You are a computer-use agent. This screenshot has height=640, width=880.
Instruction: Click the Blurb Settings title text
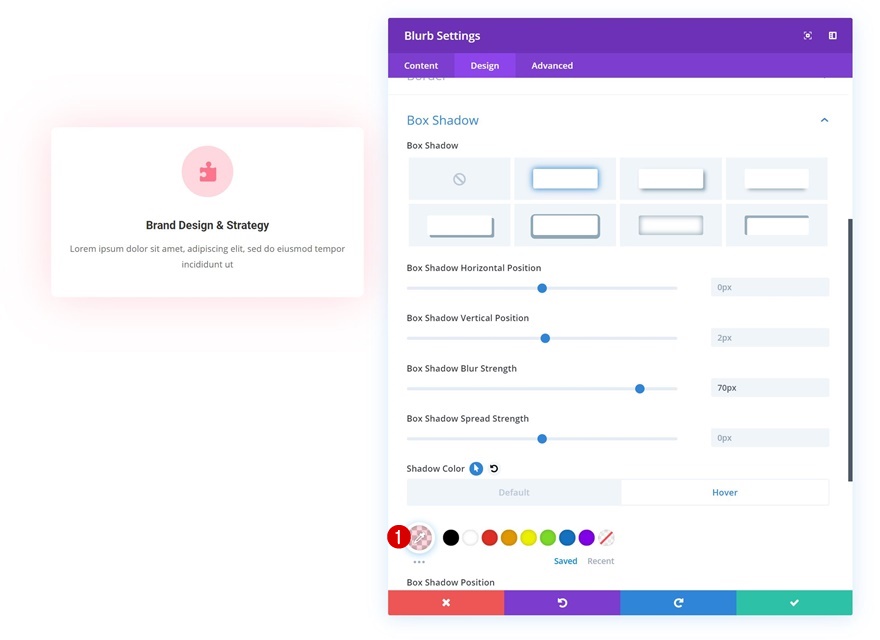click(x=442, y=36)
